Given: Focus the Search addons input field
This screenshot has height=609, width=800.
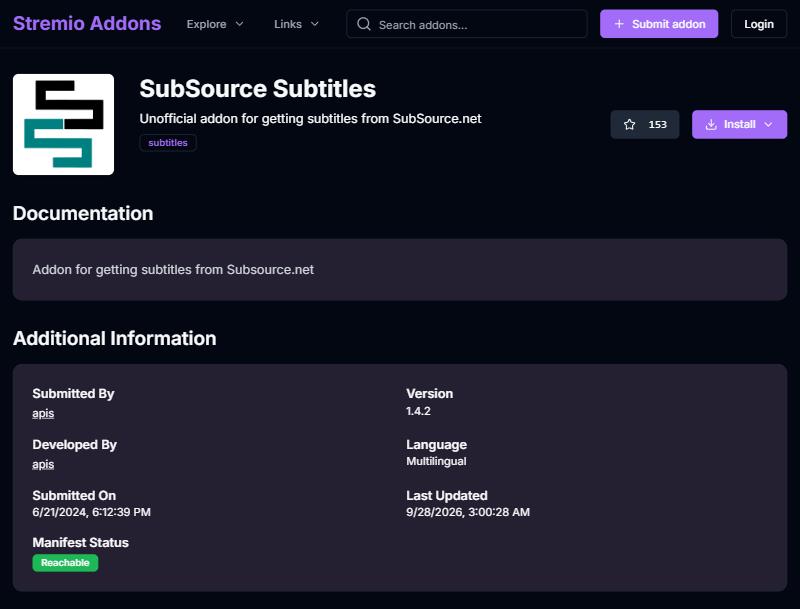Looking at the screenshot, I should [x=466, y=24].
